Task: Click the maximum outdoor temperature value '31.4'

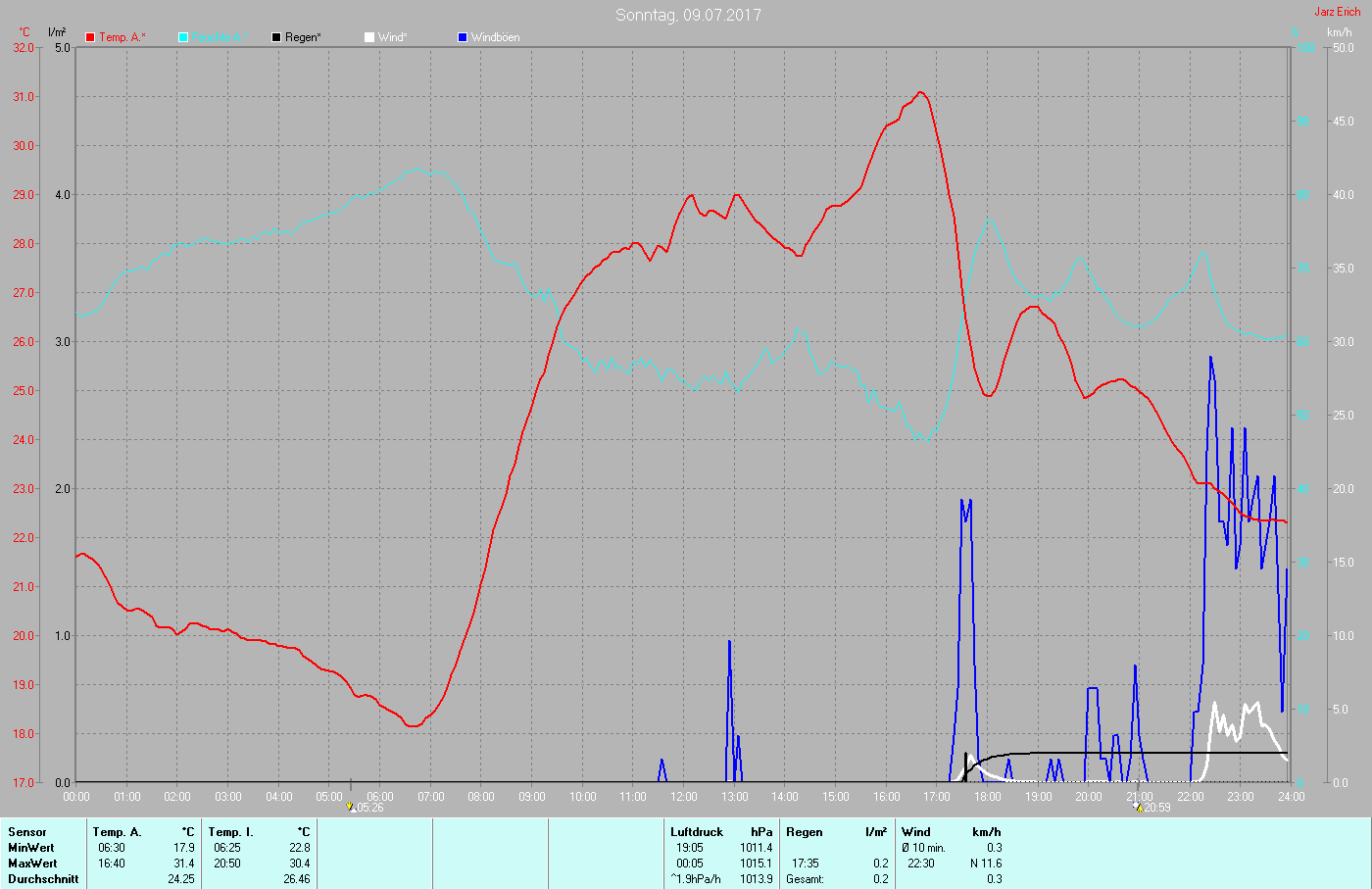Action: click(x=183, y=864)
